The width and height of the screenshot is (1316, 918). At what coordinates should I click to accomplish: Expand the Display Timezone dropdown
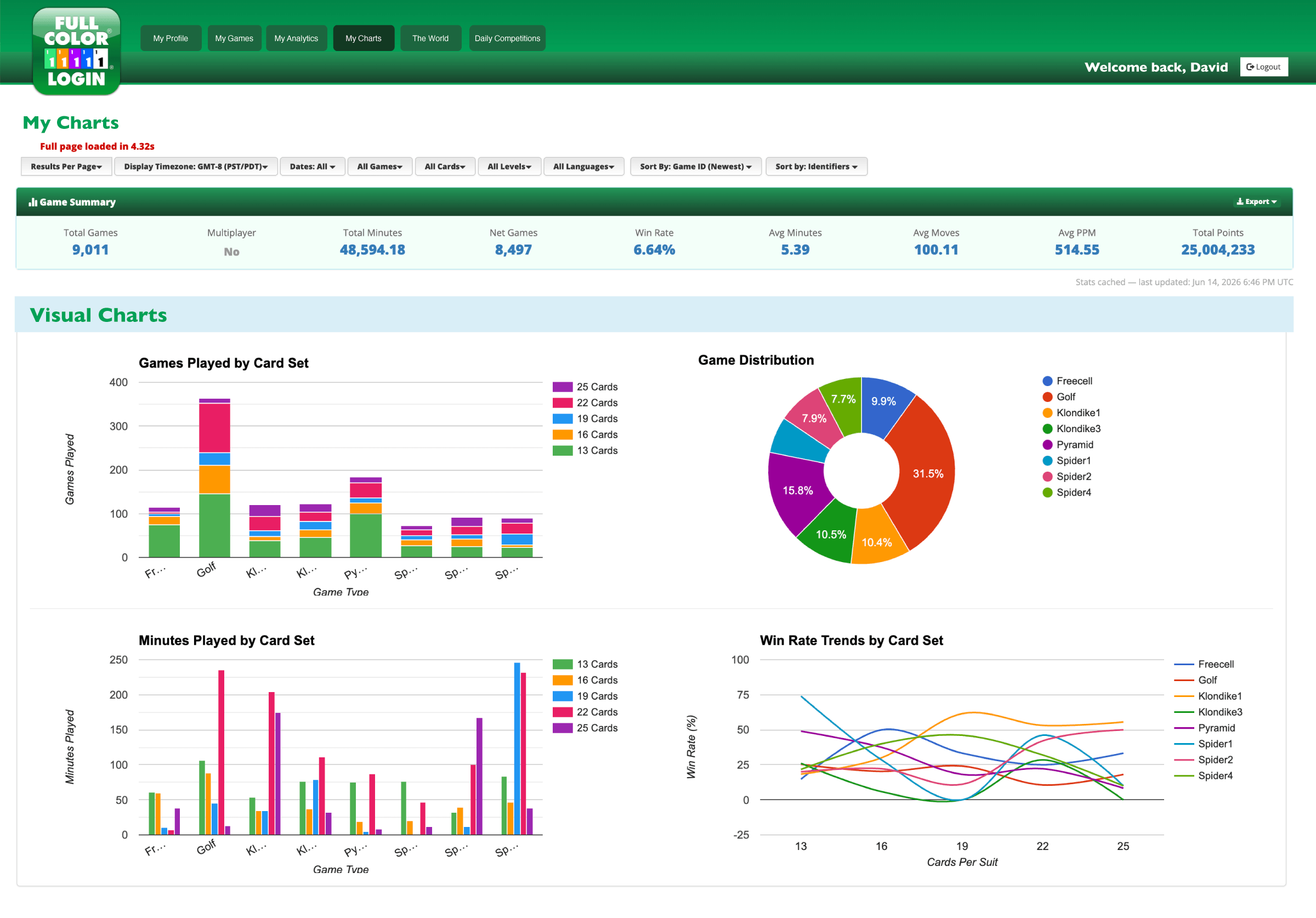[x=195, y=166]
